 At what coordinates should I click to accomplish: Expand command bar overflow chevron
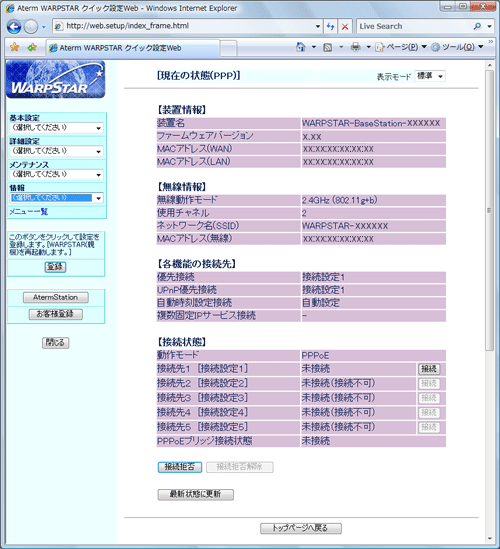tap(491, 42)
